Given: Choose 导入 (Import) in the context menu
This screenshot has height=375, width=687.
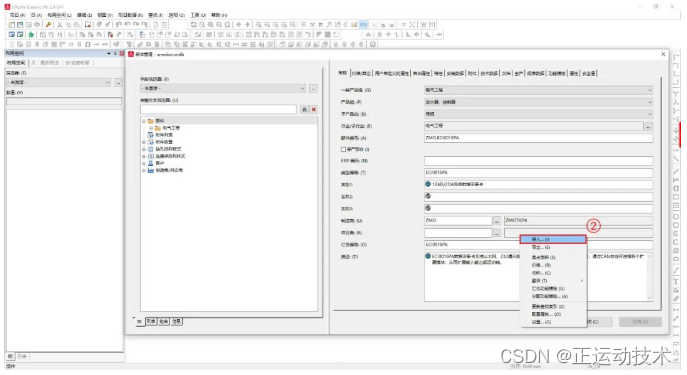Looking at the screenshot, I should point(553,240).
